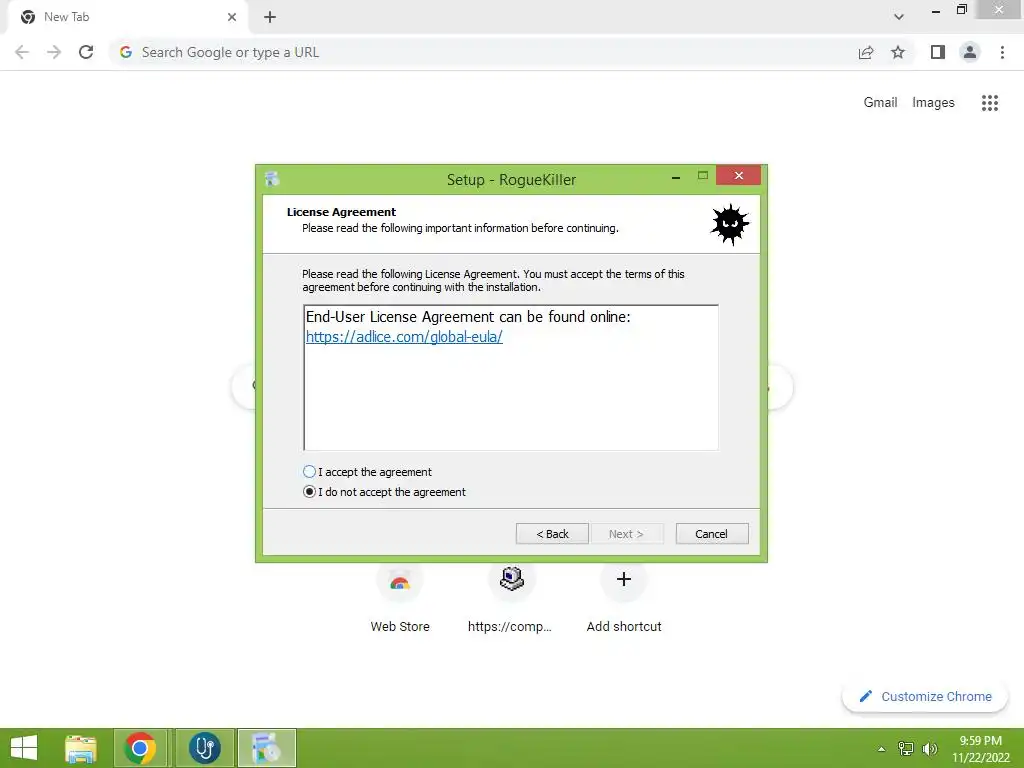
Task: Open the Web Store shortcut
Action: click(x=400, y=598)
